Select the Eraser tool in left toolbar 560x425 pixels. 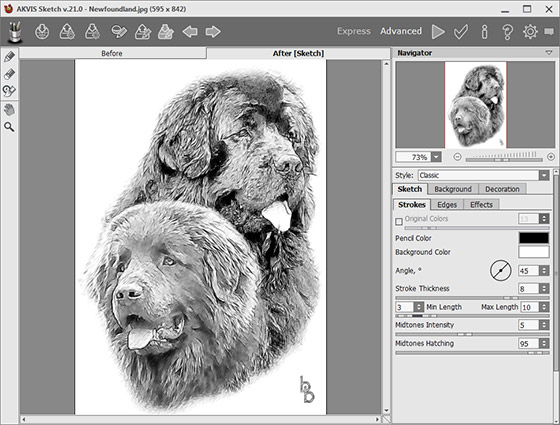coord(9,74)
